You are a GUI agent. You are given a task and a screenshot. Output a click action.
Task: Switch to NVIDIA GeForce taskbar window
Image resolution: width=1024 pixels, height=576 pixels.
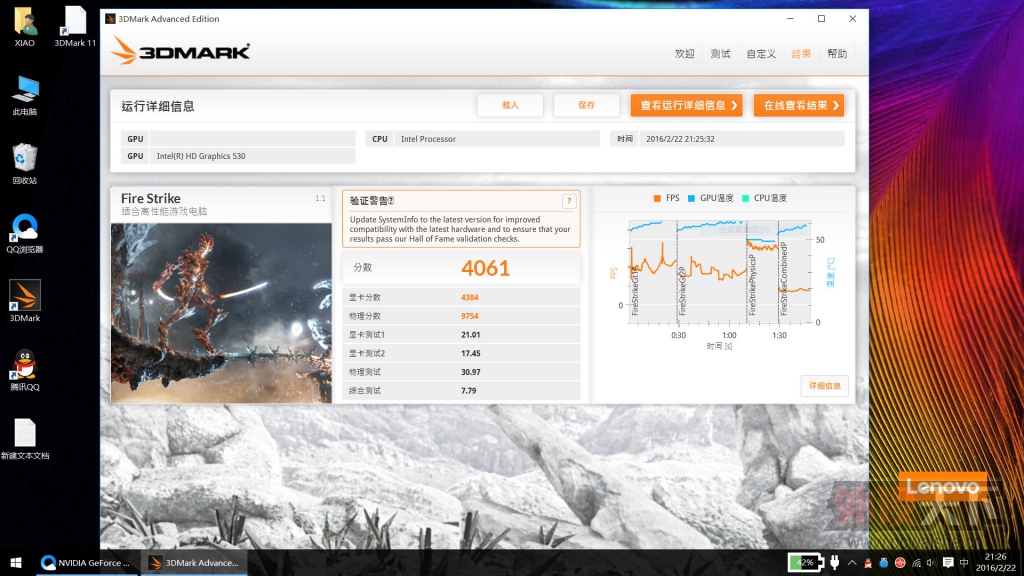[x=86, y=562]
